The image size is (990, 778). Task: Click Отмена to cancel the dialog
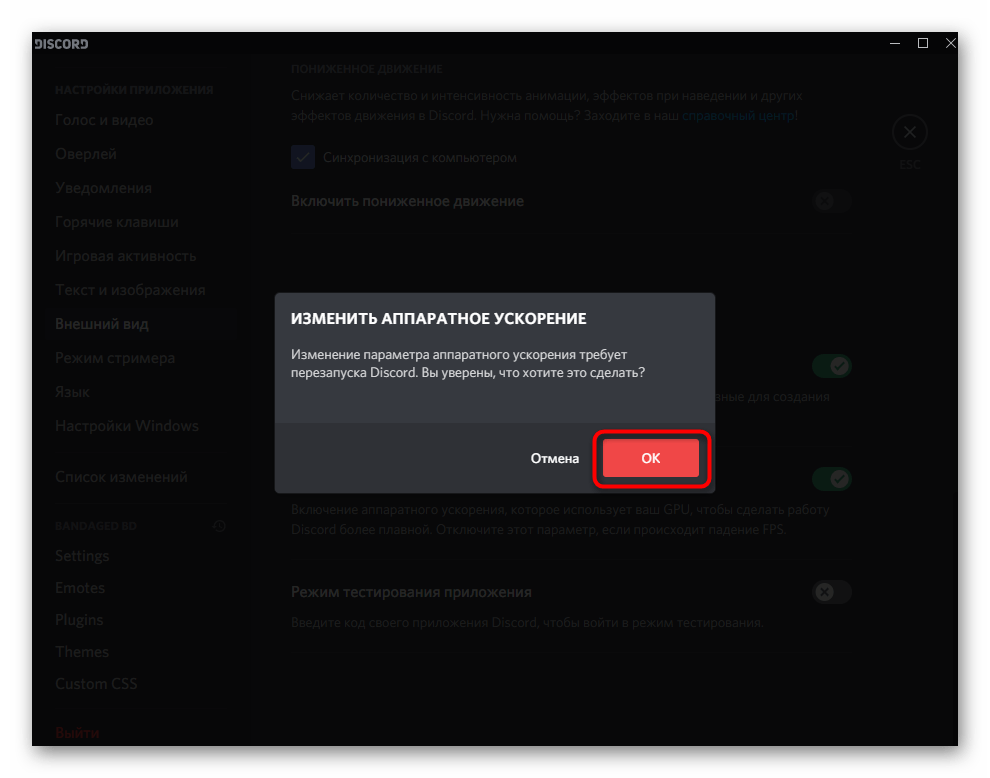pos(554,458)
